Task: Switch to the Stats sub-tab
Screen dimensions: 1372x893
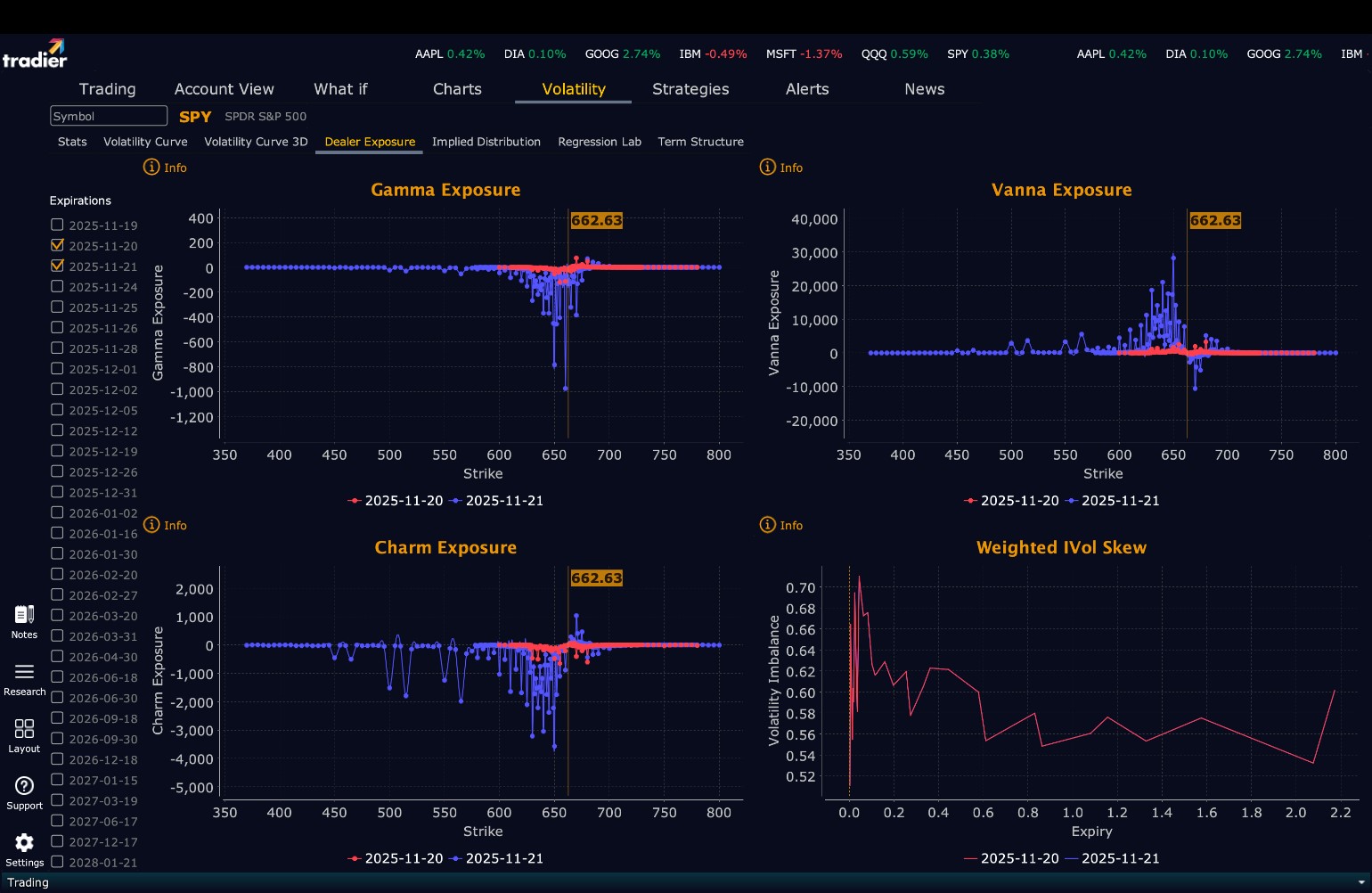Action: pos(72,142)
